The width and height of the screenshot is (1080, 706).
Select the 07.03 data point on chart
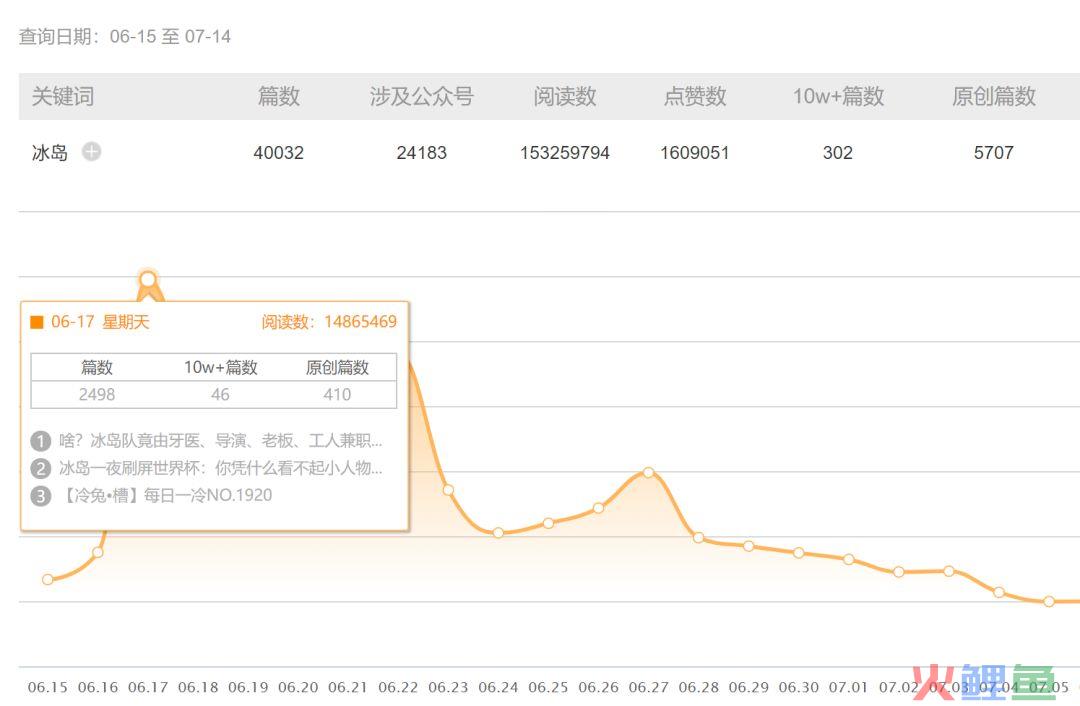[949, 571]
